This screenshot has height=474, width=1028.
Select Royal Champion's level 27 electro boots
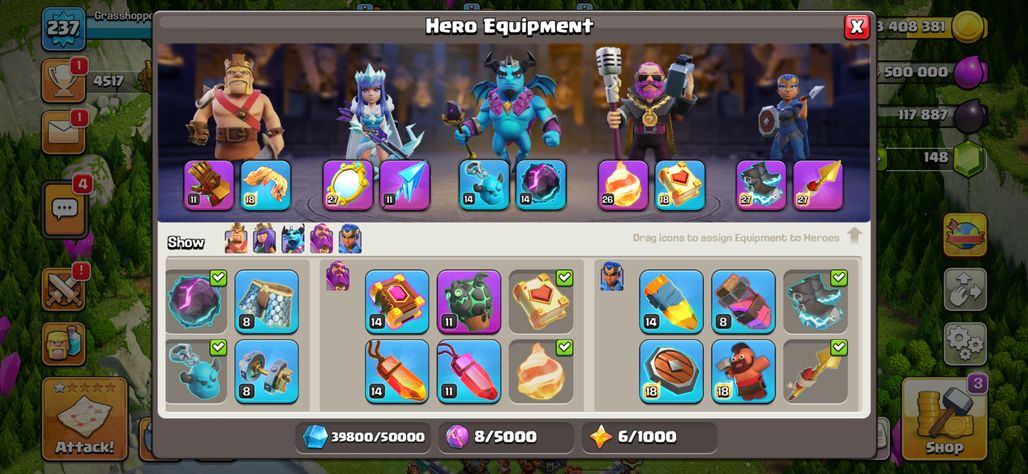pyautogui.click(x=761, y=185)
